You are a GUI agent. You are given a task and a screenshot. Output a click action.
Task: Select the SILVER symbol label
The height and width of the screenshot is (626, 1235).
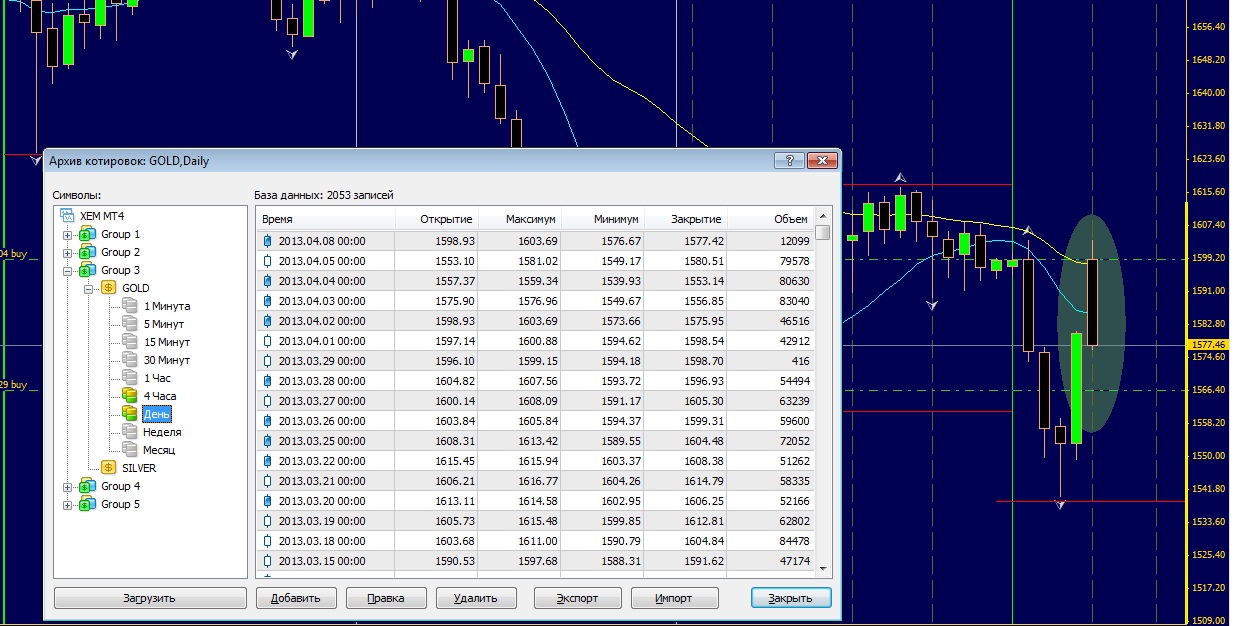139,468
